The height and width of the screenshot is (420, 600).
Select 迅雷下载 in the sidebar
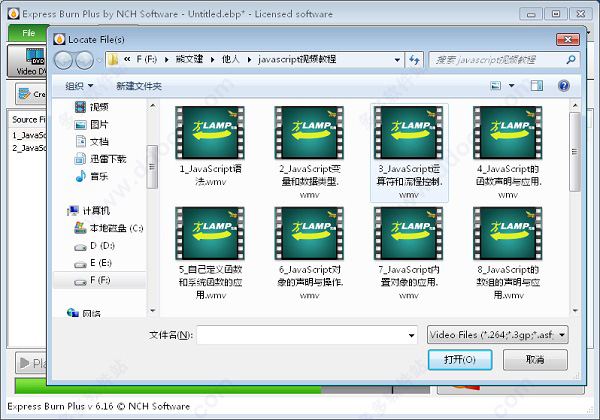100,159
